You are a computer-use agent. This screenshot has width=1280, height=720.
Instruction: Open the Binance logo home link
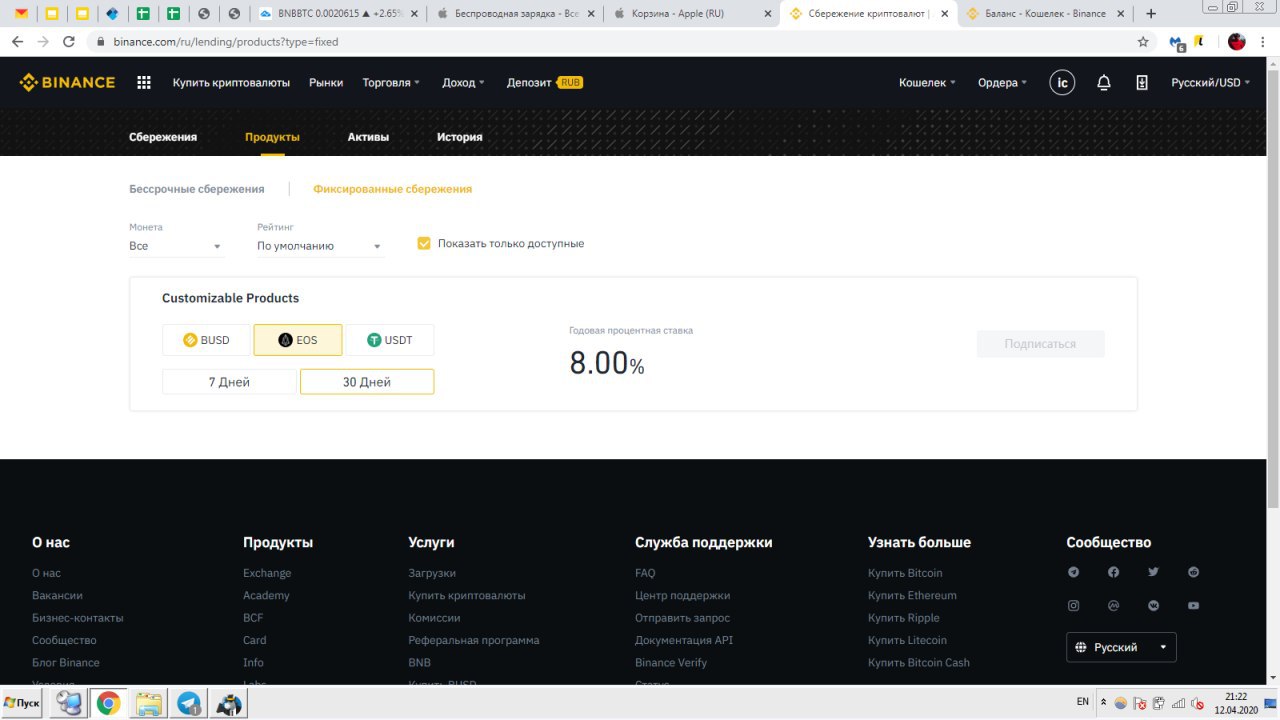tap(67, 83)
